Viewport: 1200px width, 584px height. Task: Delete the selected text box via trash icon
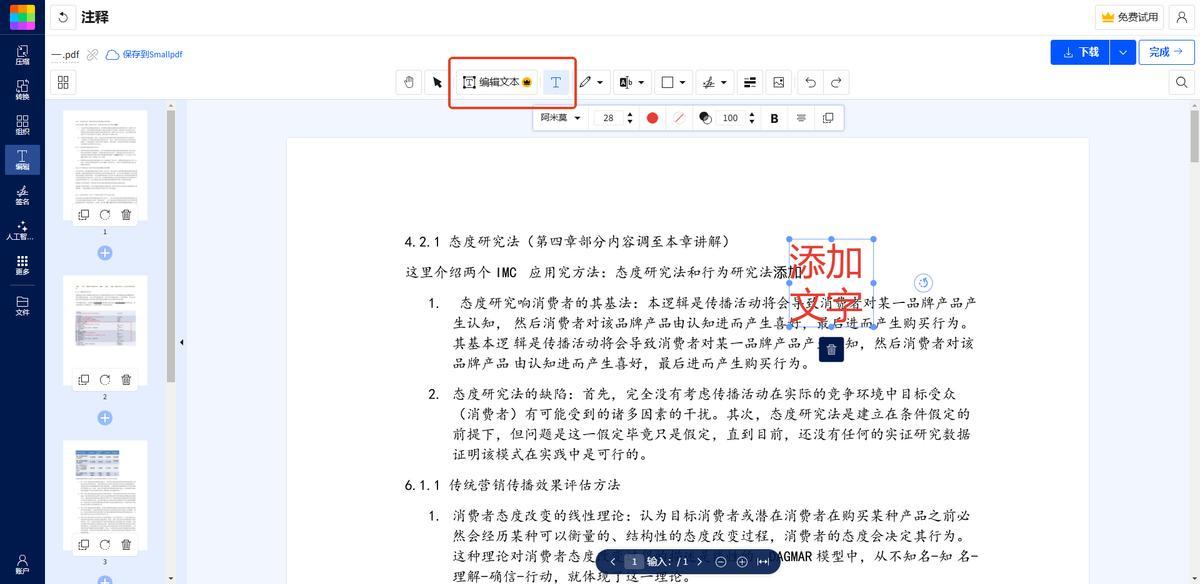click(x=831, y=349)
